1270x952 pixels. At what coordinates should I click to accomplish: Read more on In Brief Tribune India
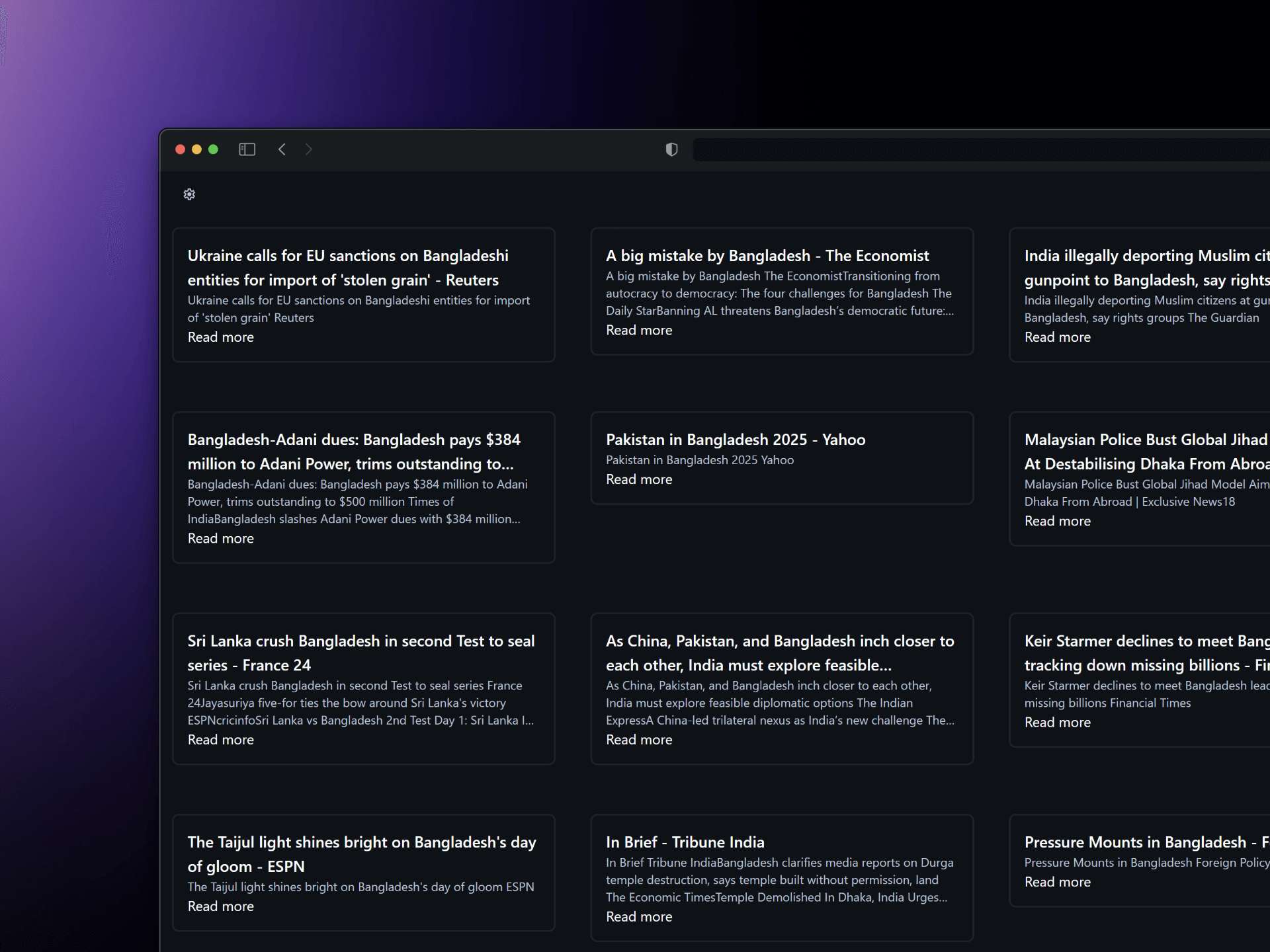[639, 917]
